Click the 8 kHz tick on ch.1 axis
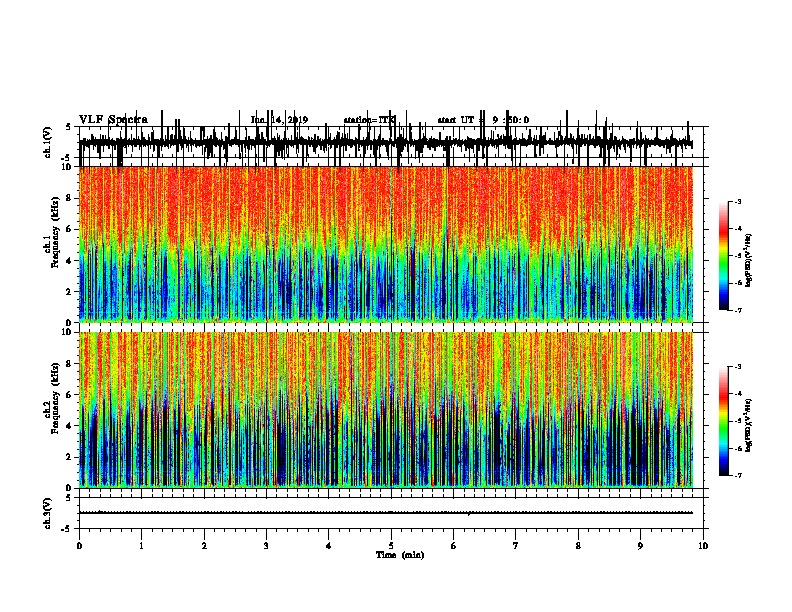Image resolution: width=792 pixels, height=612 pixels. [69, 198]
